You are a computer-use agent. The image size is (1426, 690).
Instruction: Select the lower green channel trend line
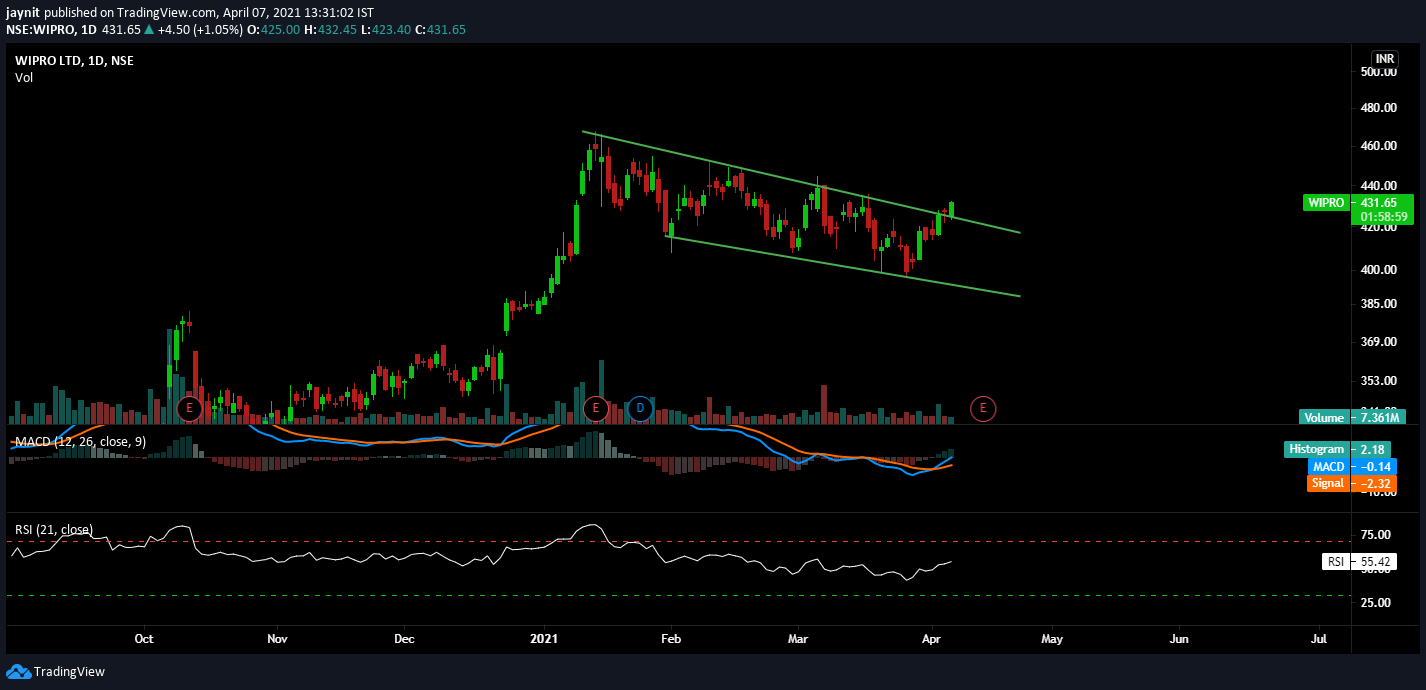[843, 266]
